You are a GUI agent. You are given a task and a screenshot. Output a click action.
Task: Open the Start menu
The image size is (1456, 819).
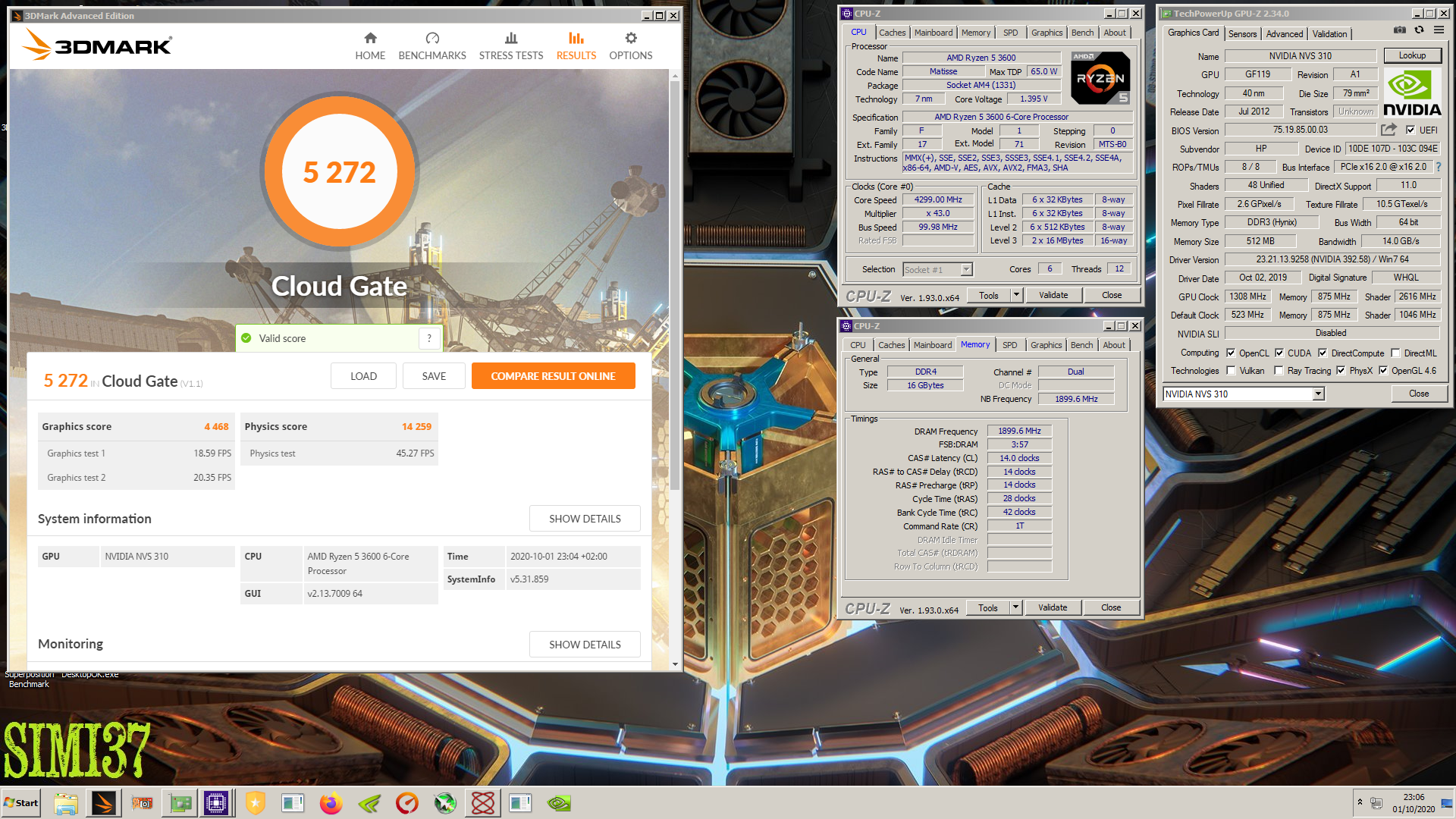tap(20, 803)
